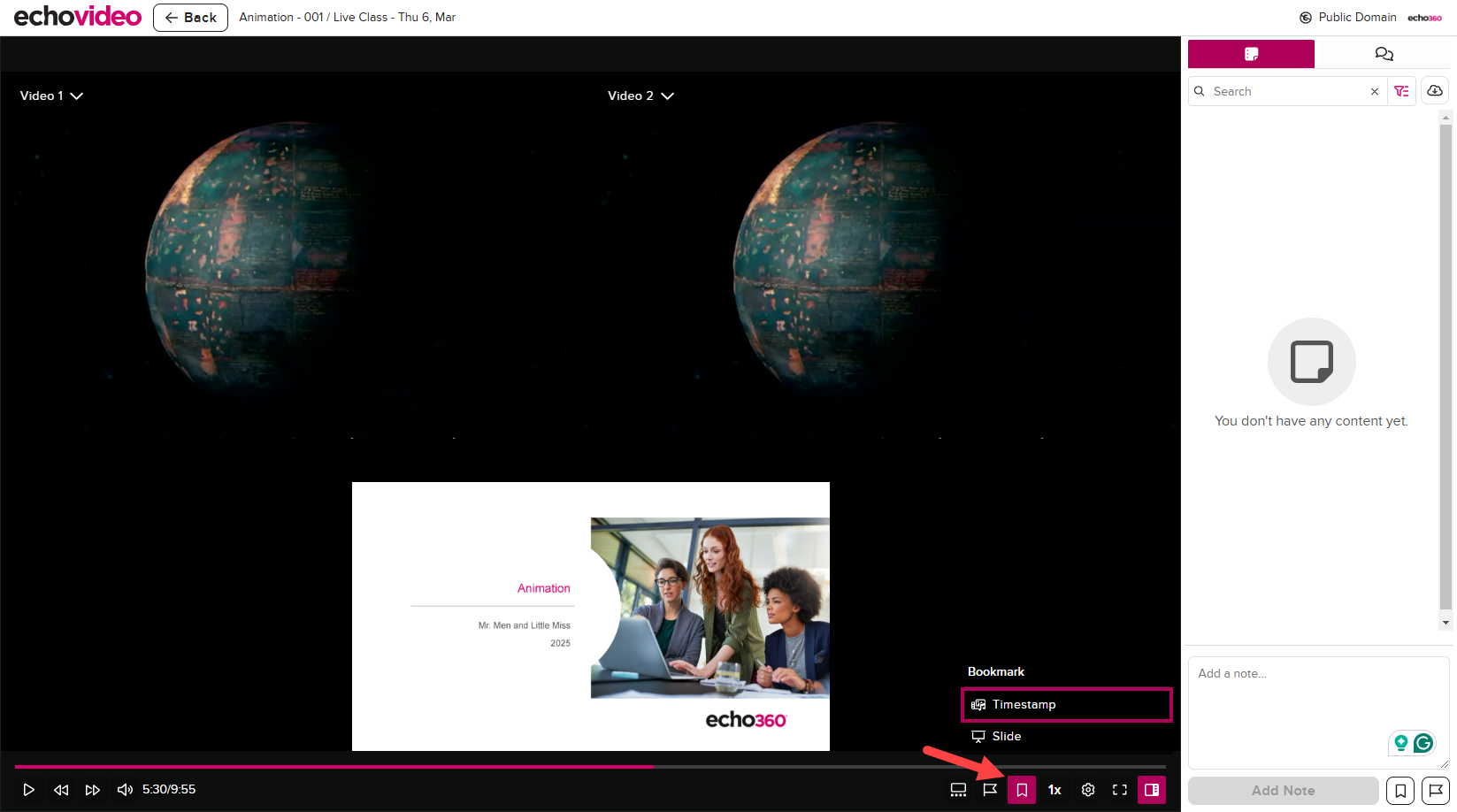Image resolution: width=1457 pixels, height=812 pixels.
Task: Click the download notes cloud icon
Action: click(x=1435, y=91)
